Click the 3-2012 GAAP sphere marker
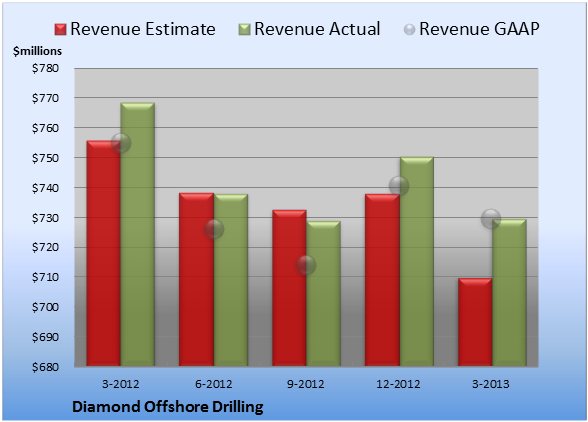588x422 pixels. [121, 143]
